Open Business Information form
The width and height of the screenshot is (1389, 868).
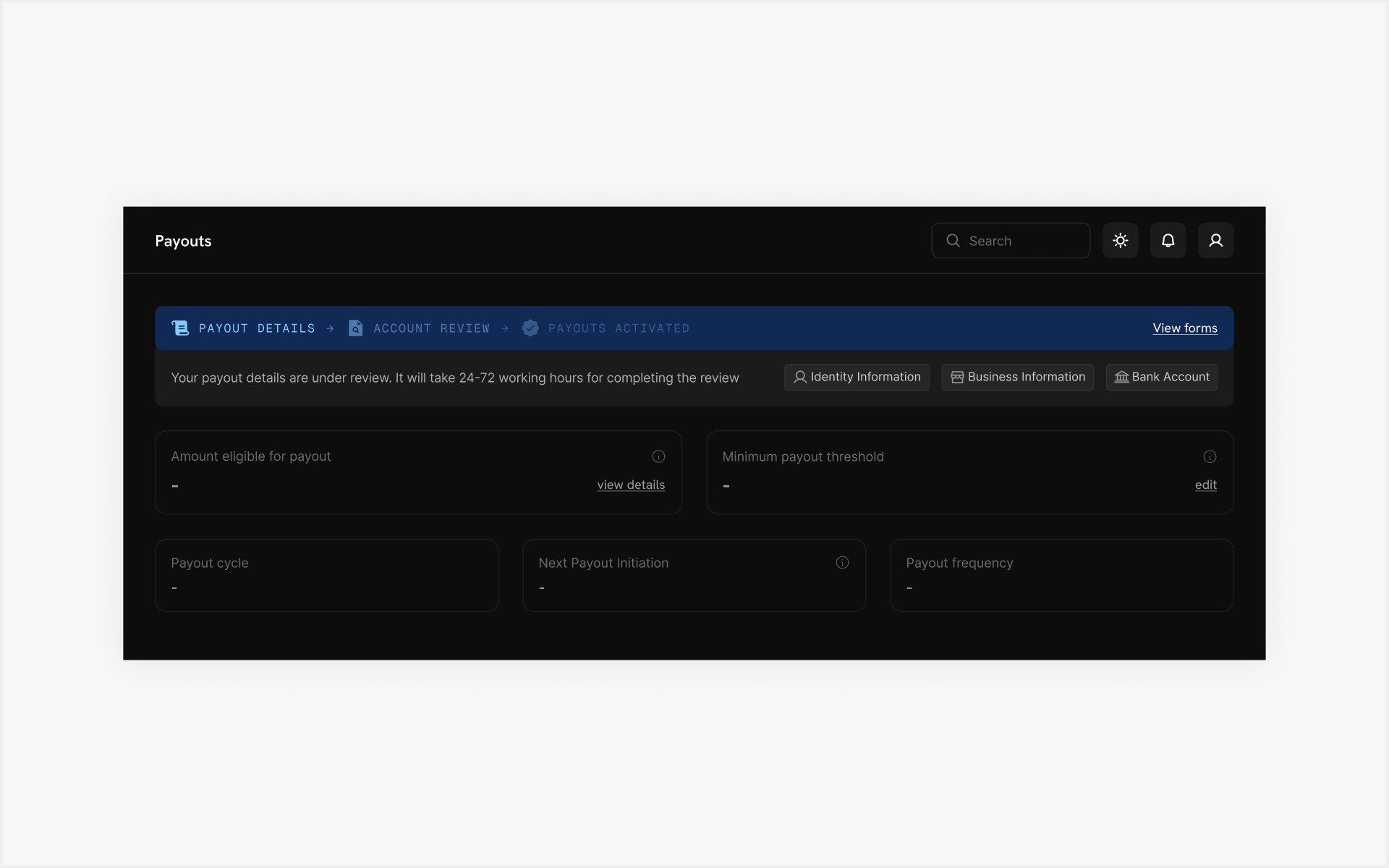tap(1017, 377)
